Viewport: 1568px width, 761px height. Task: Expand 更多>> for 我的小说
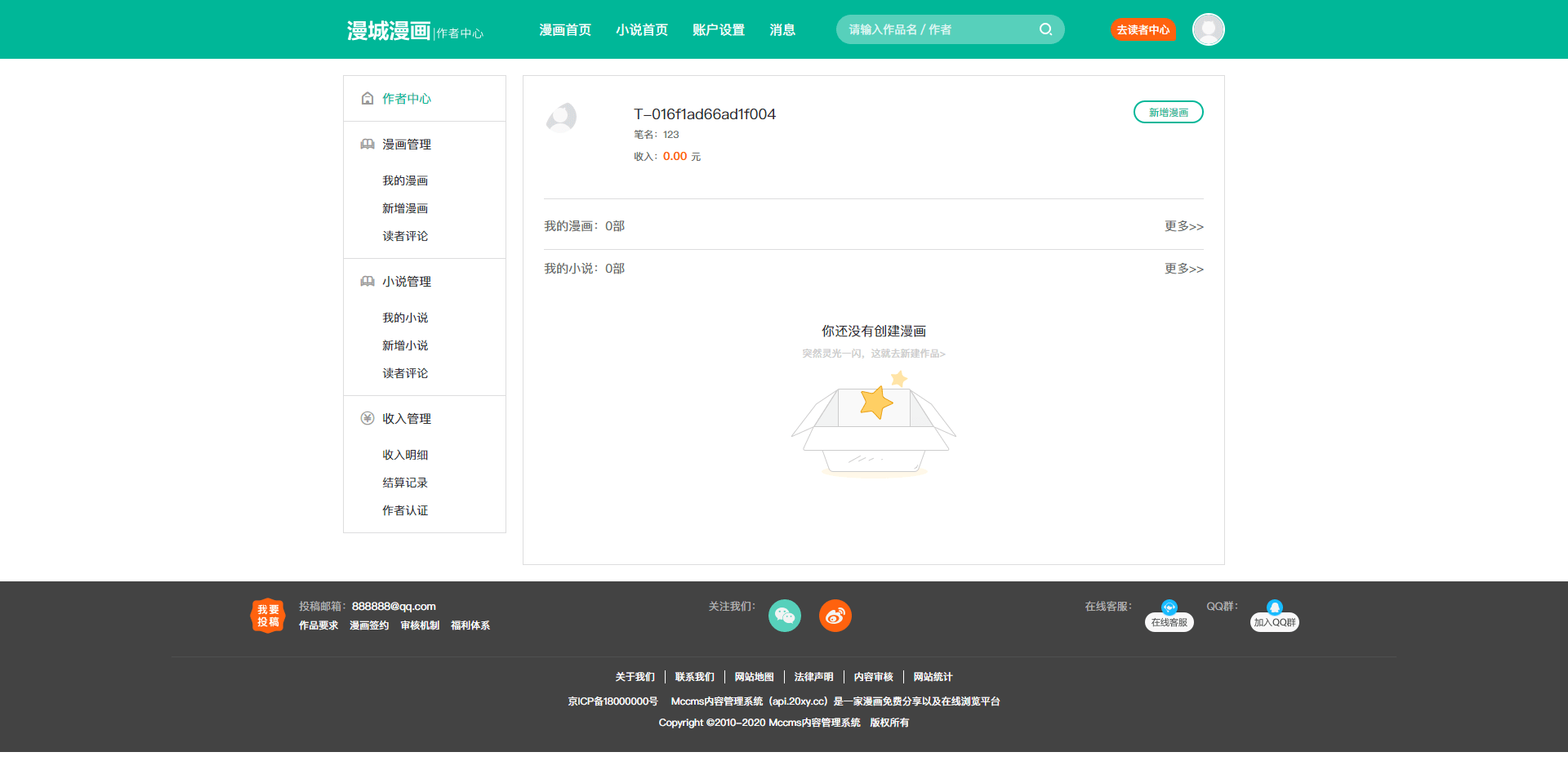pyautogui.click(x=1183, y=269)
